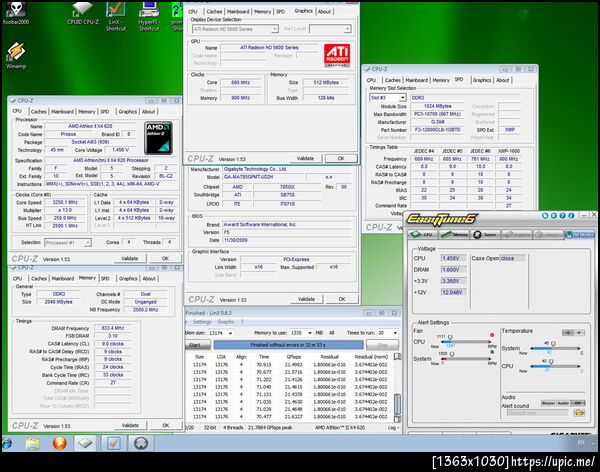The image size is (600, 472).
Task: Click the second round blue icon in EasyTune6 header
Action: point(553,216)
